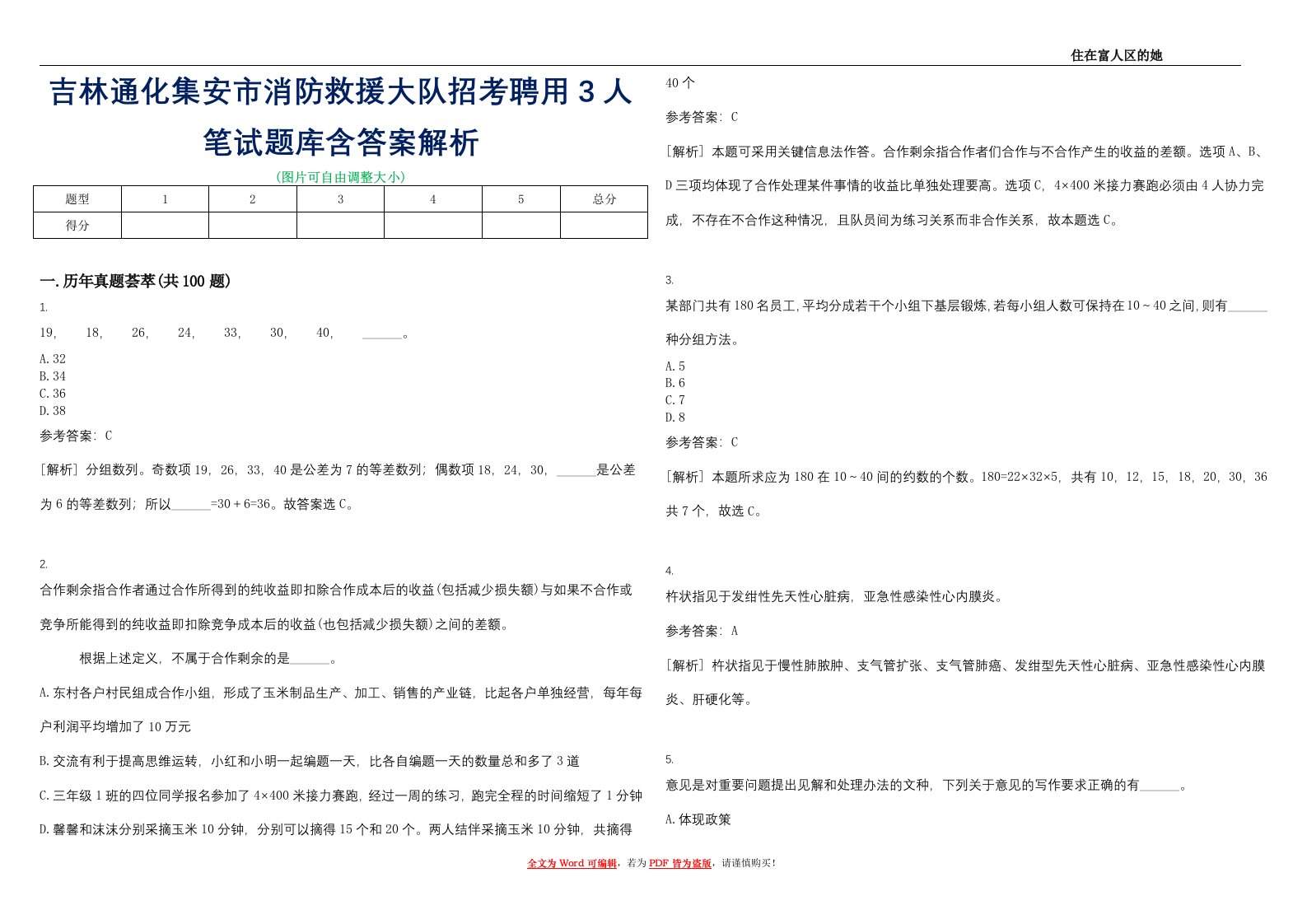The height and width of the screenshot is (924, 1307).
Task: Click option C about 4×400米接力赛跑
Action: click(x=341, y=796)
